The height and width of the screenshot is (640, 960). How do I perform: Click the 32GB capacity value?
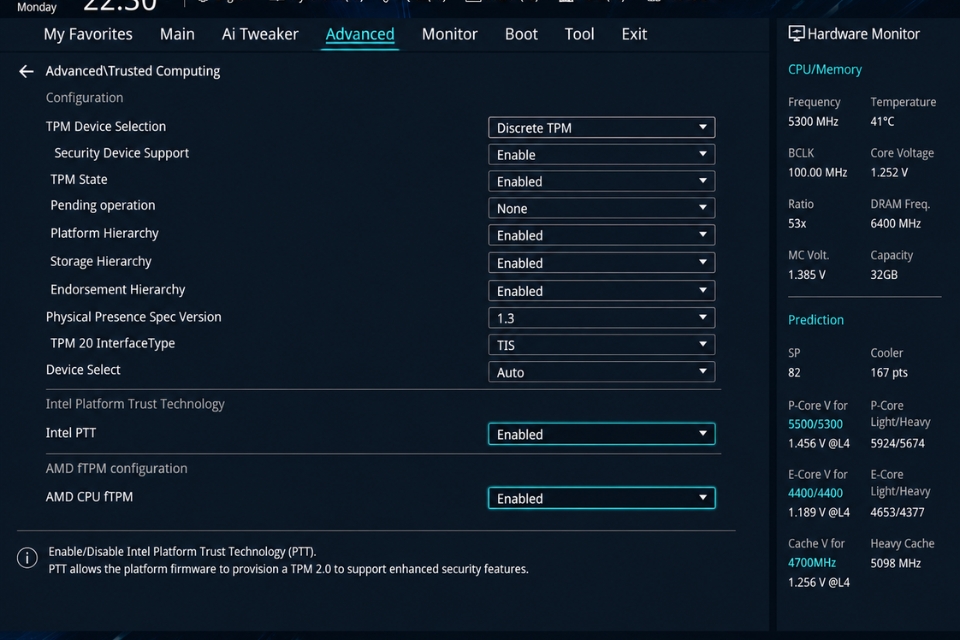pyautogui.click(x=884, y=275)
